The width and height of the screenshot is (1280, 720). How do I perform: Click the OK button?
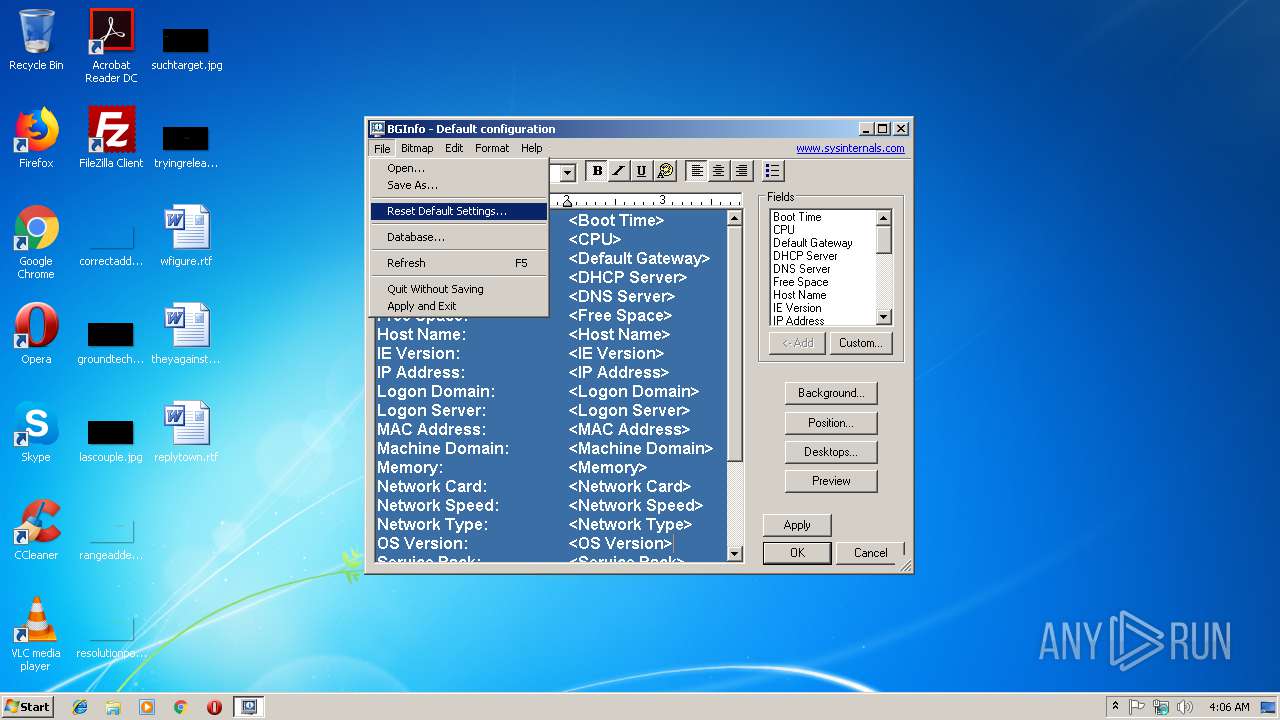[x=797, y=553]
